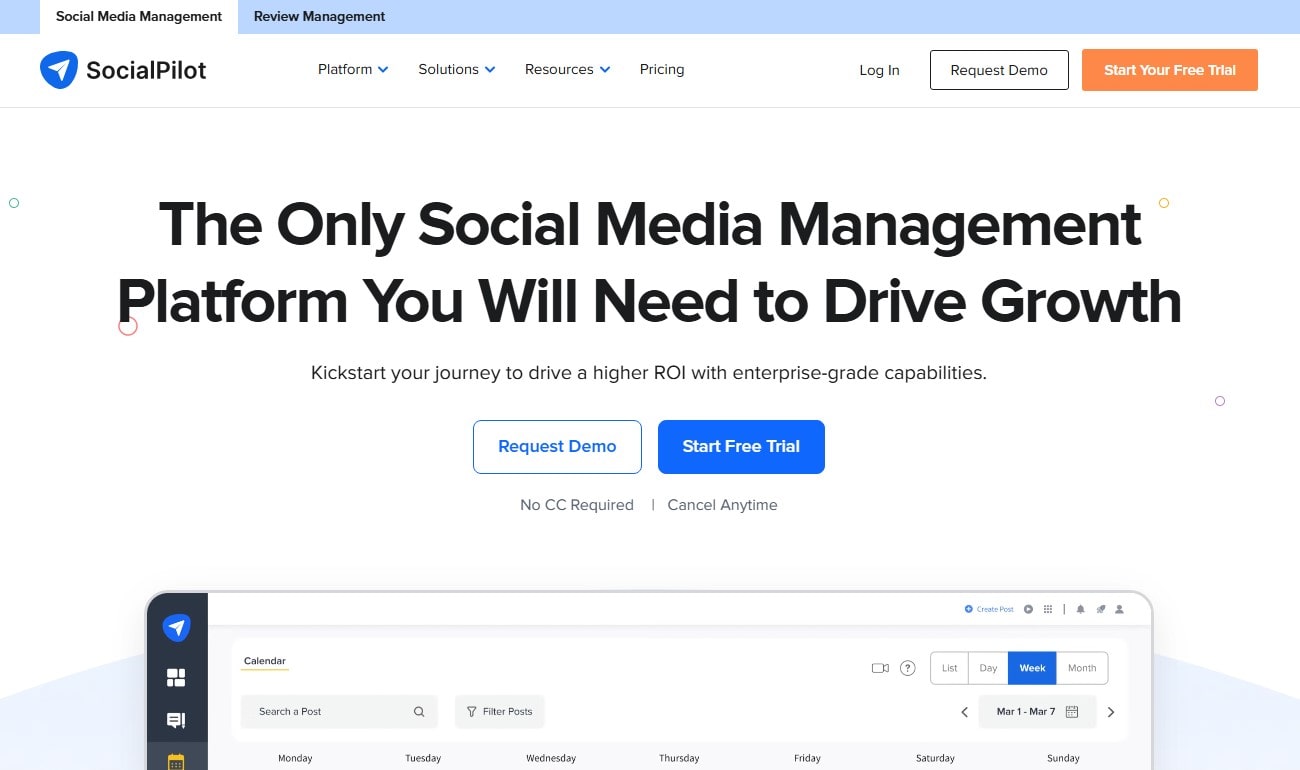Screen dimensions: 1300x770
Task: Open the question mark help icon
Action: [x=908, y=668]
